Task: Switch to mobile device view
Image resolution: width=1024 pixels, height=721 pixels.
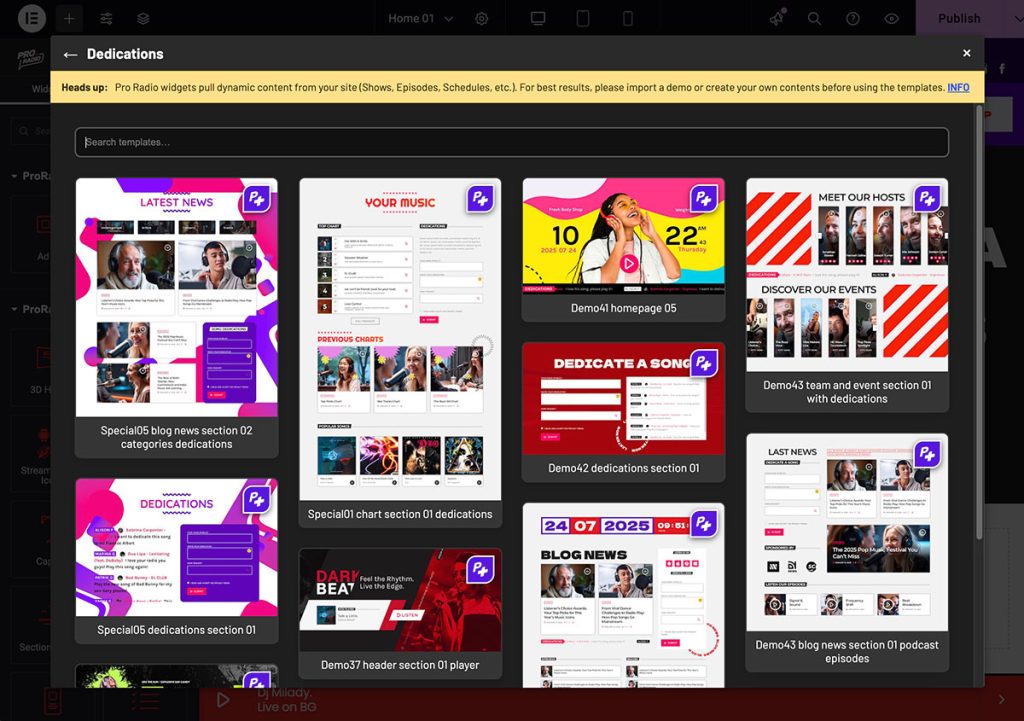Action: click(628, 18)
